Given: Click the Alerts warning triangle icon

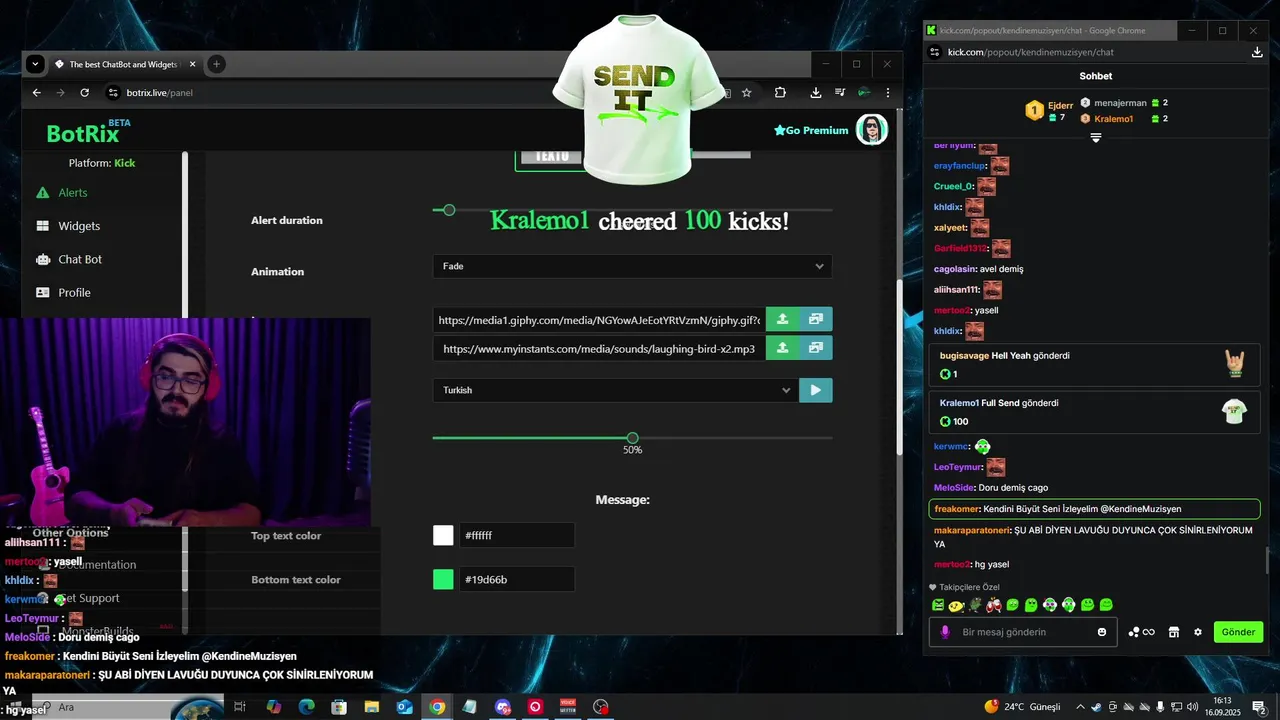Looking at the screenshot, I should point(42,192).
